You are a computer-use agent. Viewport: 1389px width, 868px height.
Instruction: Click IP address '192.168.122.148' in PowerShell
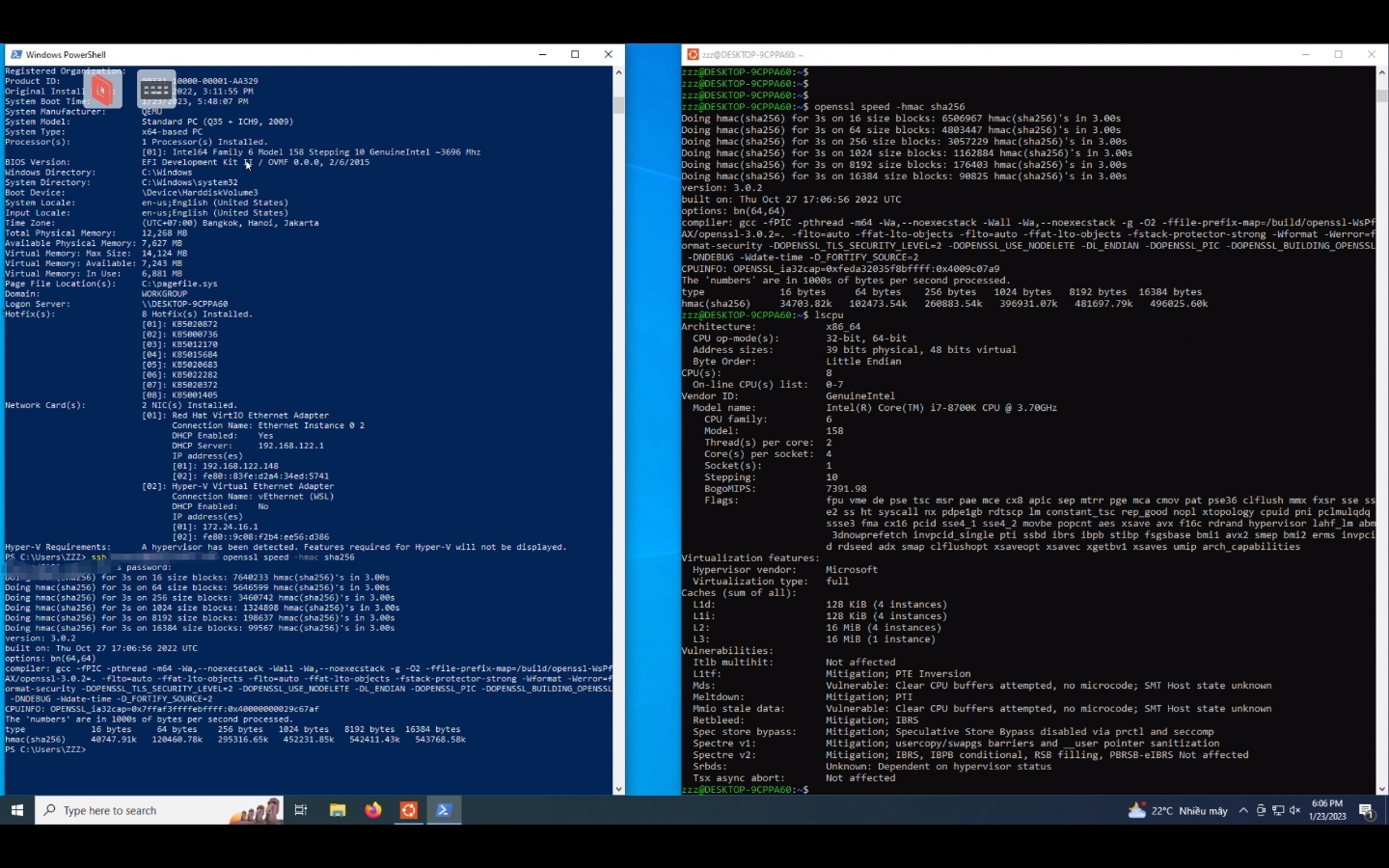click(240, 467)
